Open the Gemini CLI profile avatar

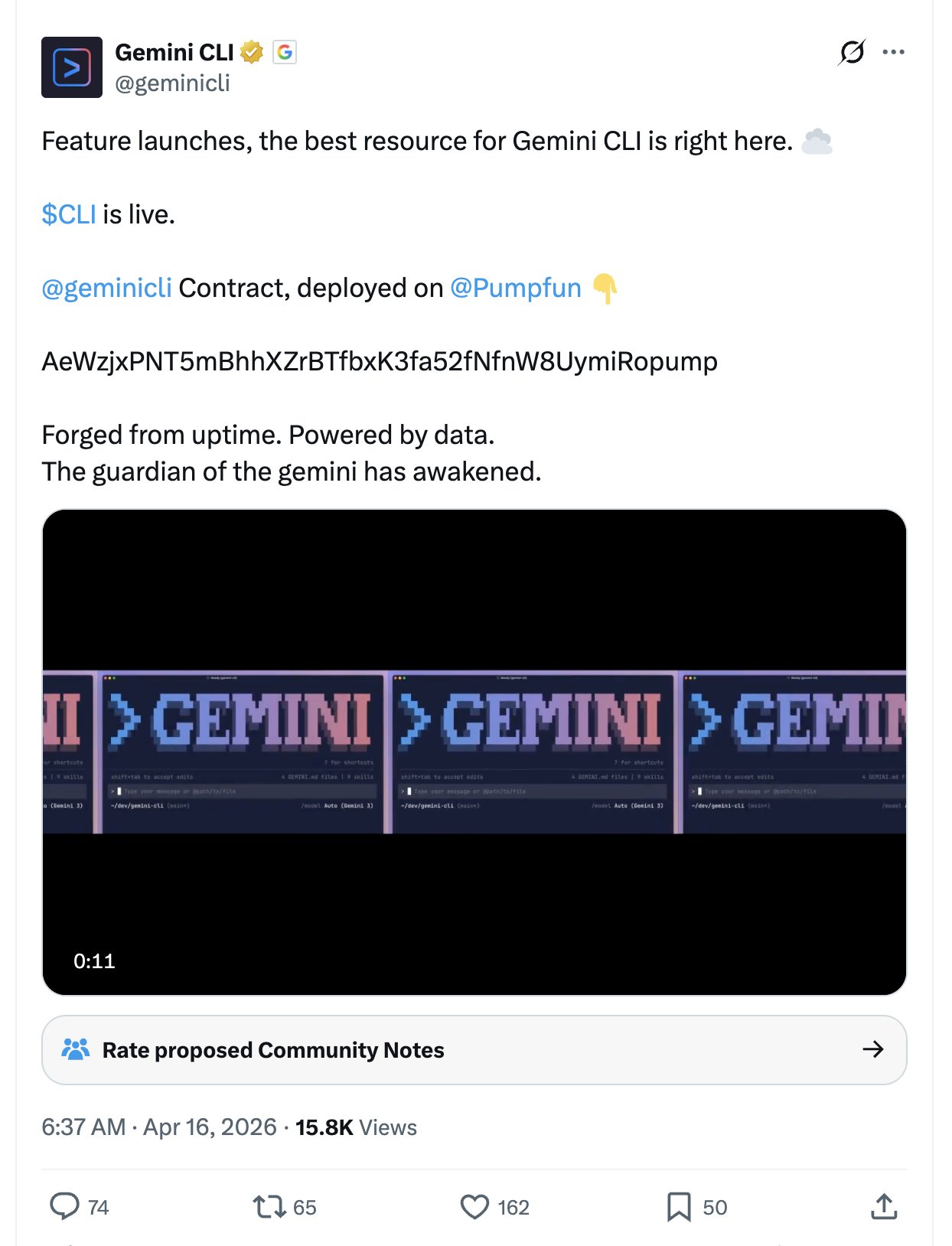72,67
